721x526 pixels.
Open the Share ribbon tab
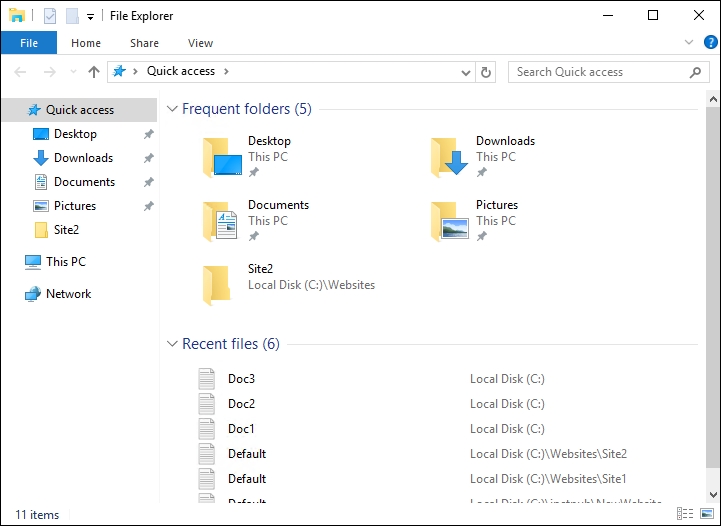pyautogui.click(x=144, y=43)
